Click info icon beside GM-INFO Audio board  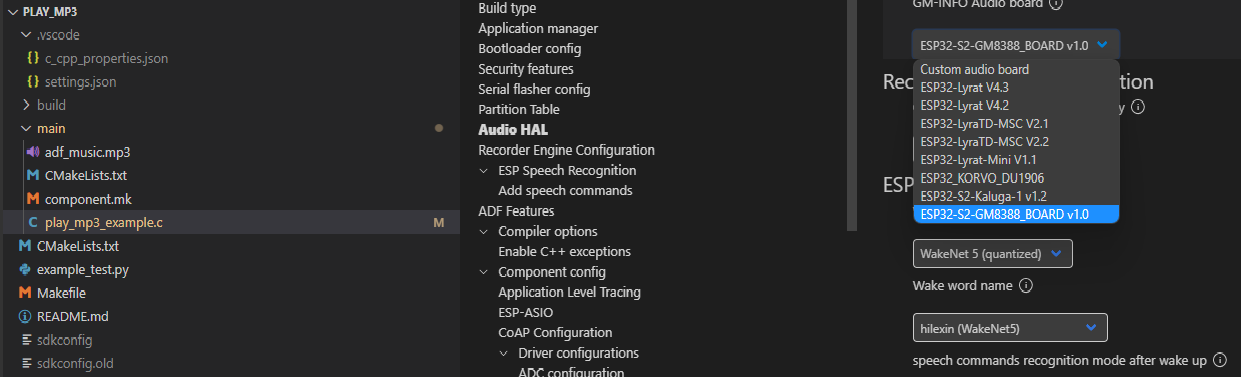pyautogui.click(x=1056, y=4)
